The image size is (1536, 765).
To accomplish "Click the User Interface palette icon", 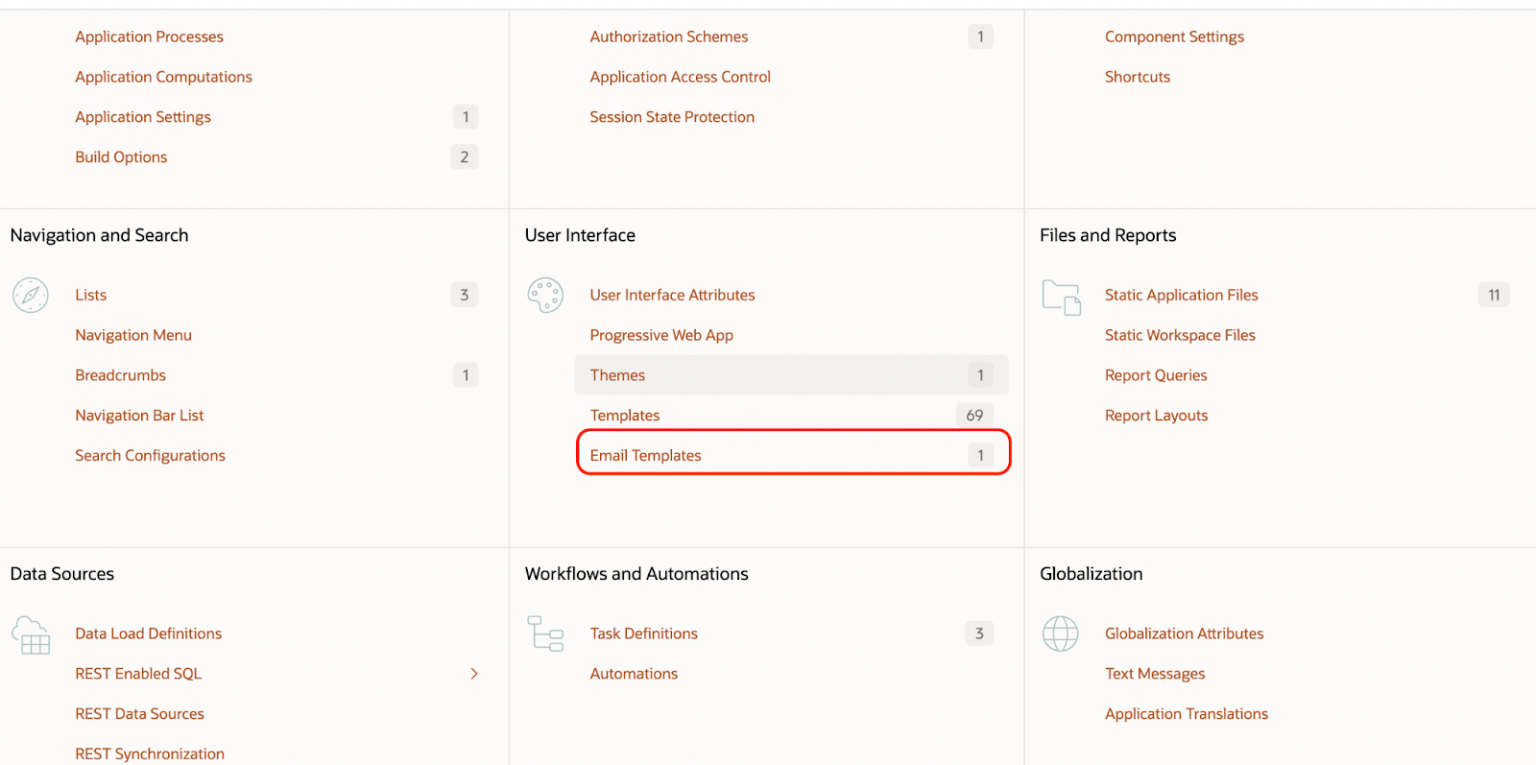I will point(545,294).
